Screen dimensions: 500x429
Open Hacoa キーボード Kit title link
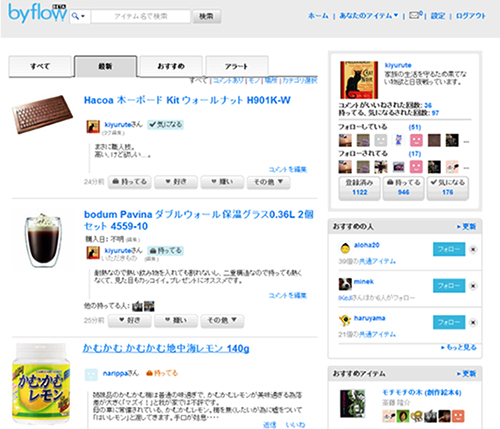coord(187,100)
